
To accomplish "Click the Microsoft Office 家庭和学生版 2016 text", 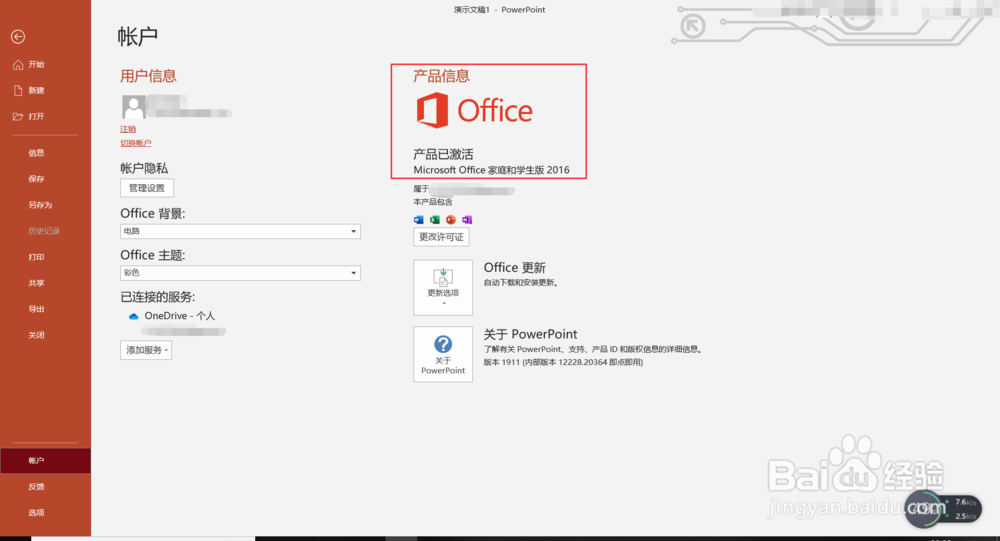I will coord(491,170).
